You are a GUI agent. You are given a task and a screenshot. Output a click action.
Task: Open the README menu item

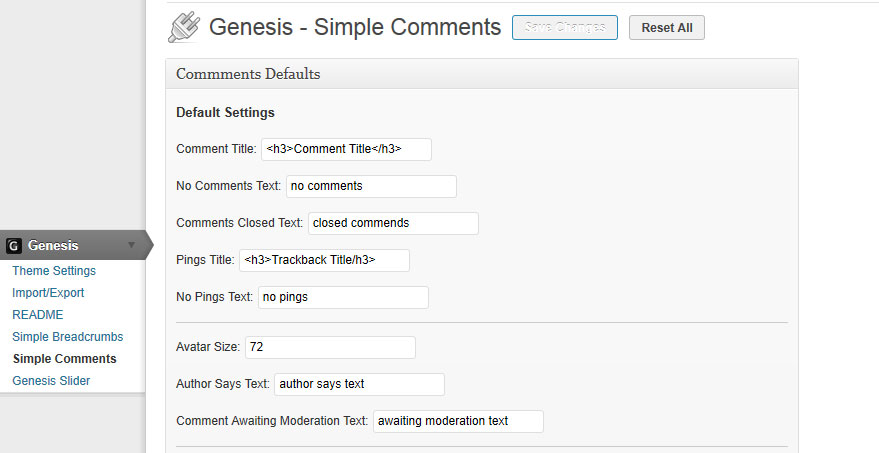37,315
